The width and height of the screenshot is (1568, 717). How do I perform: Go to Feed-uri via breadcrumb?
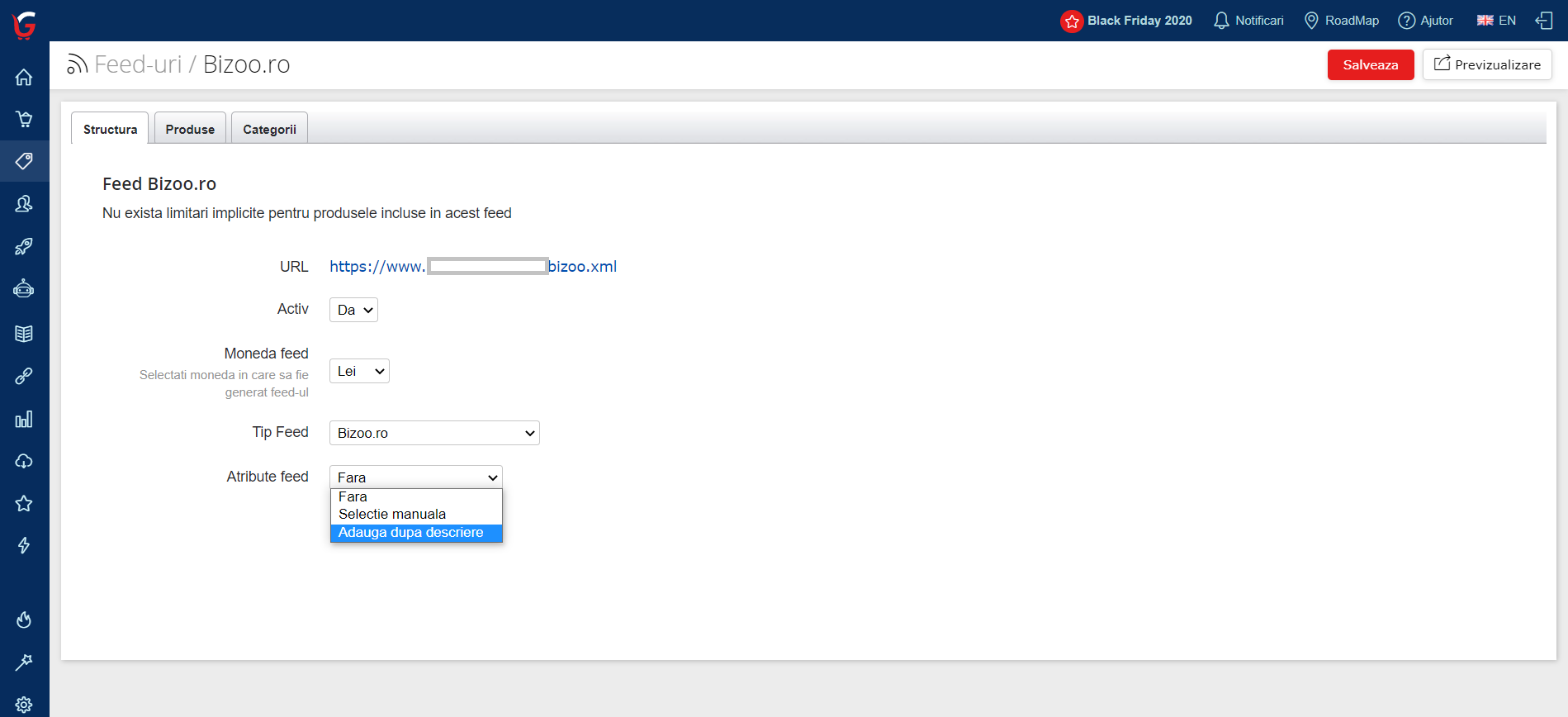[138, 64]
